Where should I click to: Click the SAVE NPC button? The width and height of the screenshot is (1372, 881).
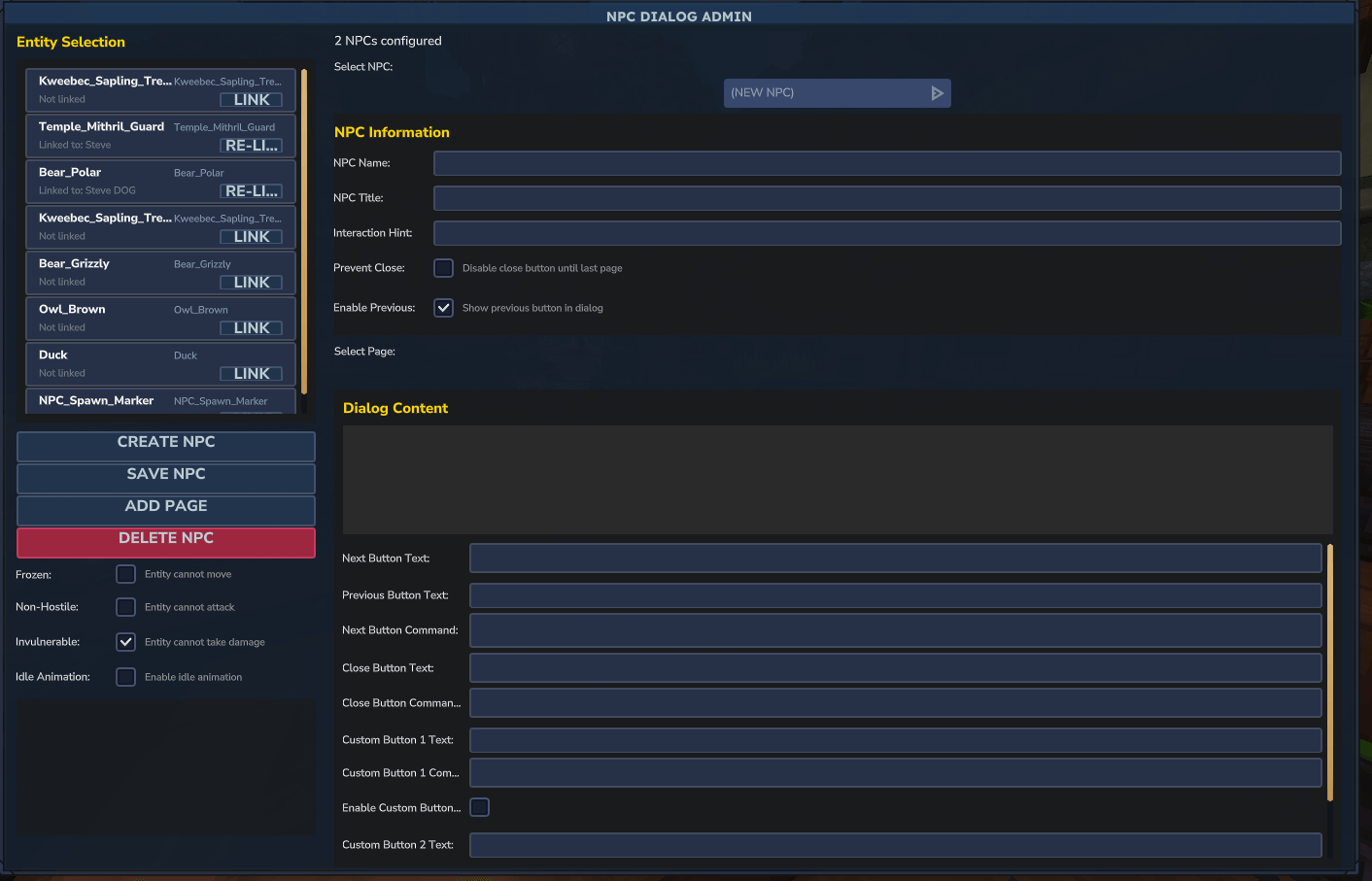tap(165, 478)
